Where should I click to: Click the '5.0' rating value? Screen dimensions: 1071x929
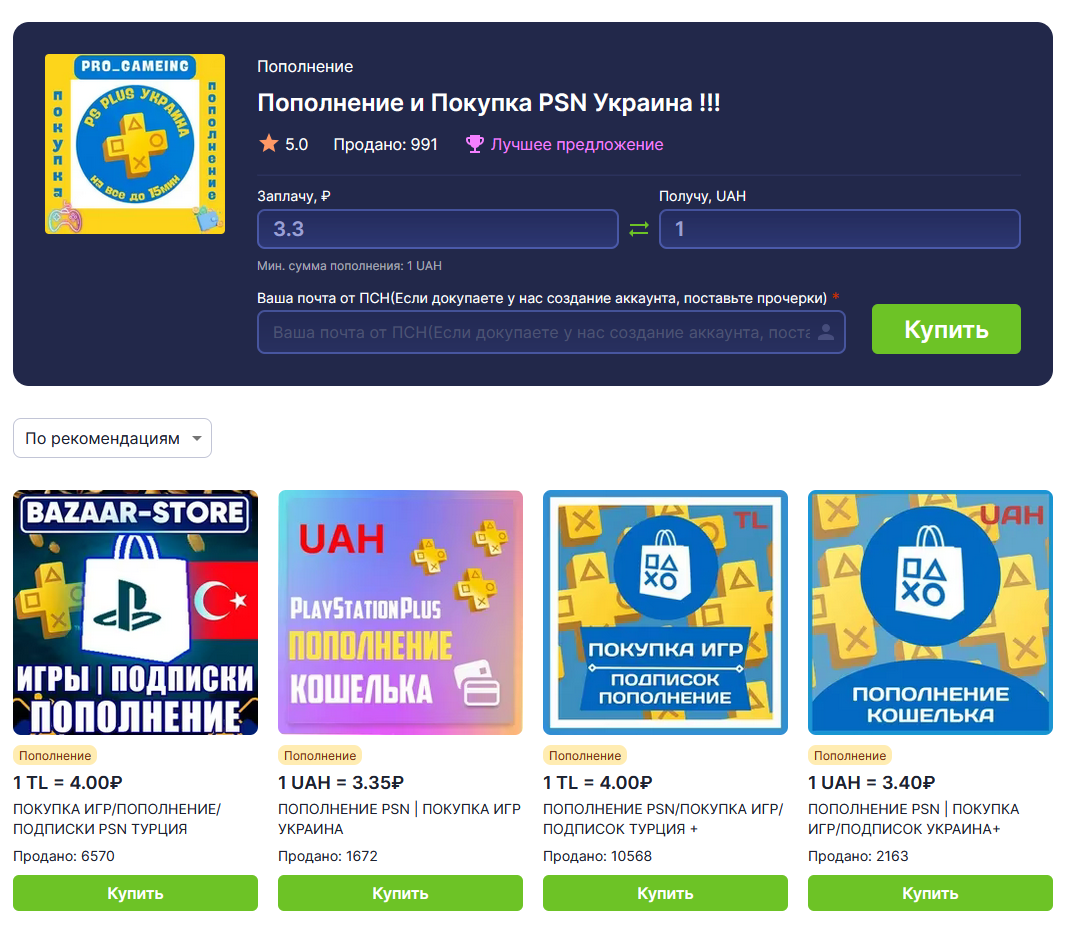coord(296,144)
